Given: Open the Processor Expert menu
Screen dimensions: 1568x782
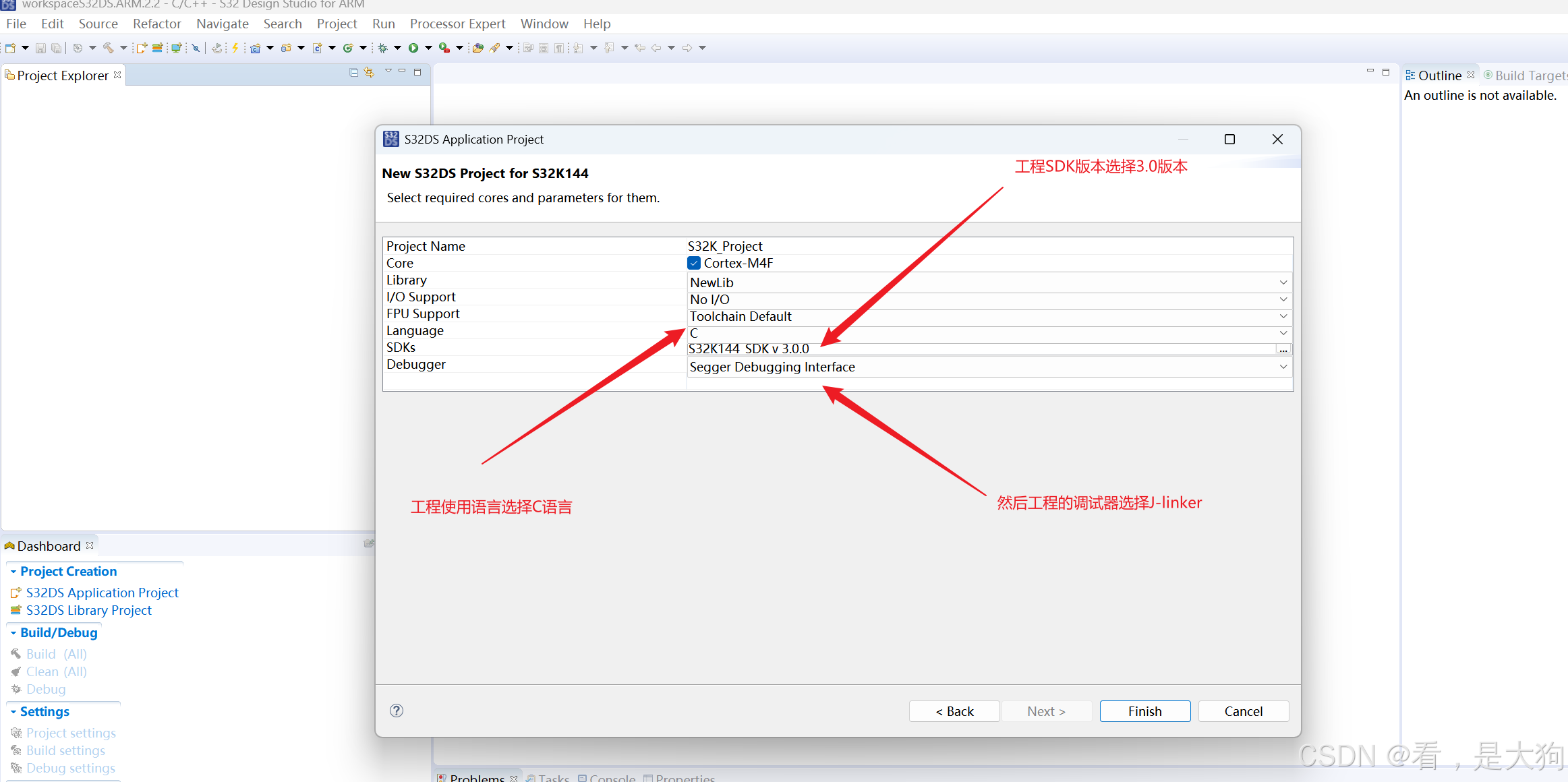Looking at the screenshot, I should [x=457, y=24].
